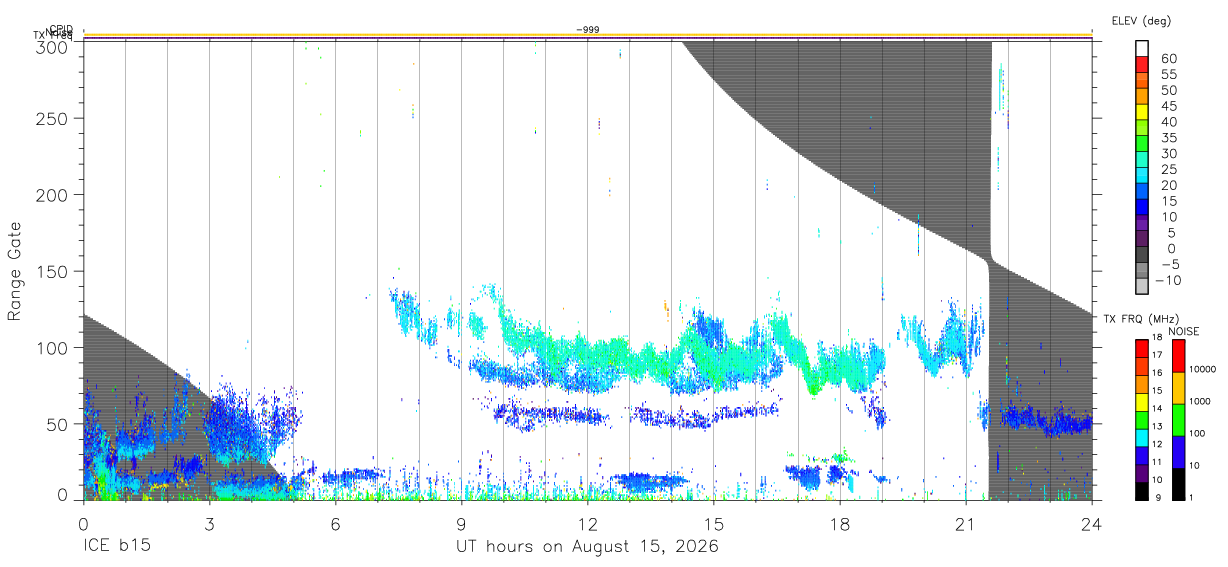
Task: Select the blue segment of the NOISE colorbar
Action: (1178, 450)
